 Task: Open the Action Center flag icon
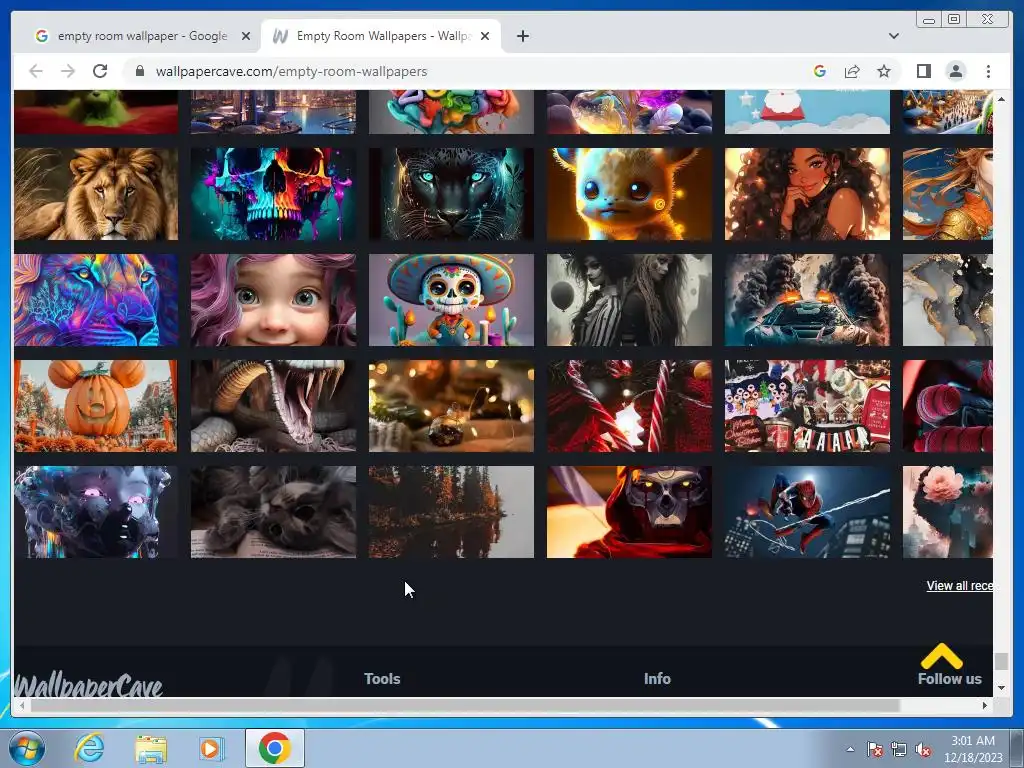[x=874, y=749]
